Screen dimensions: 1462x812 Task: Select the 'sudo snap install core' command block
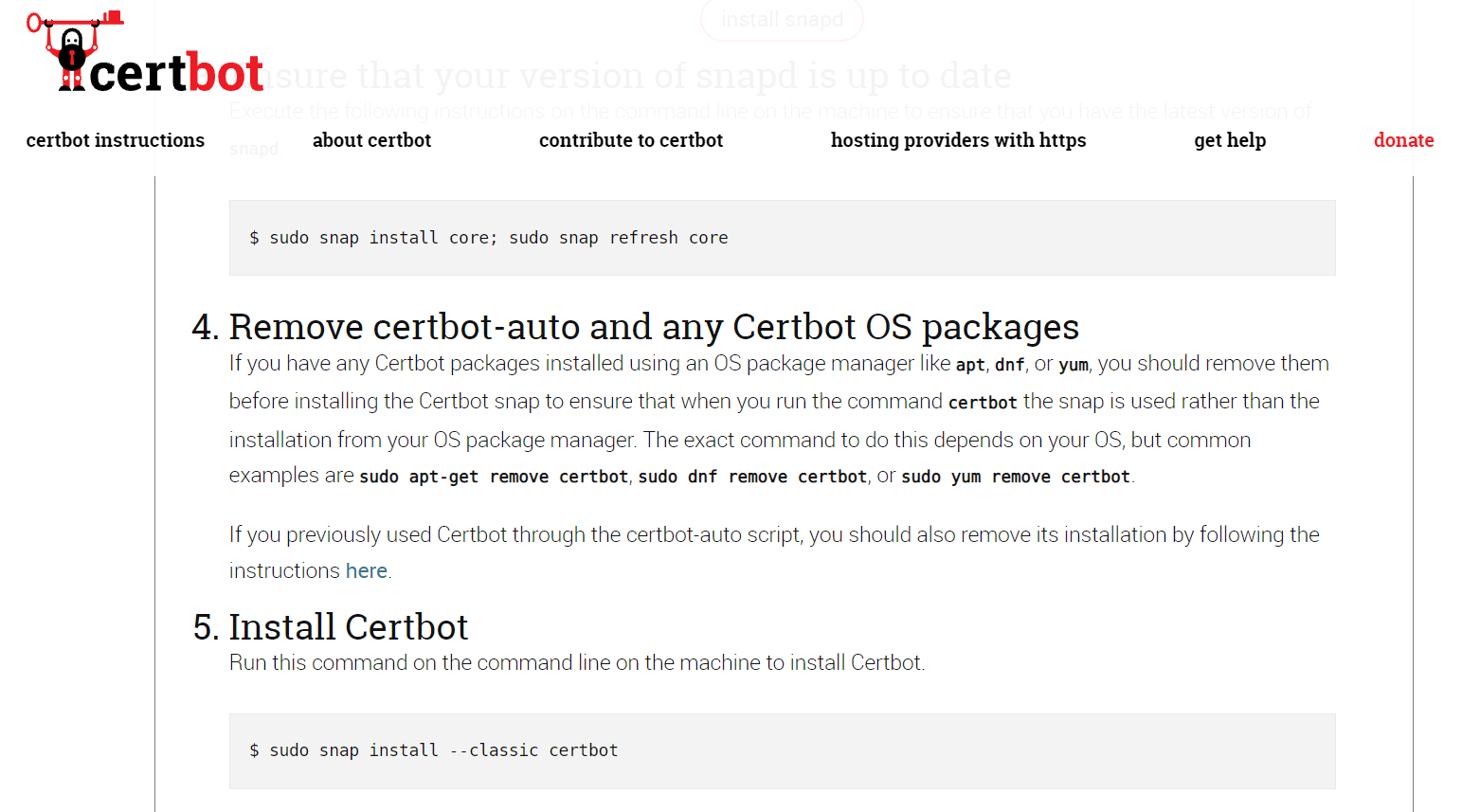pyautogui.click(x=489, y=237)
